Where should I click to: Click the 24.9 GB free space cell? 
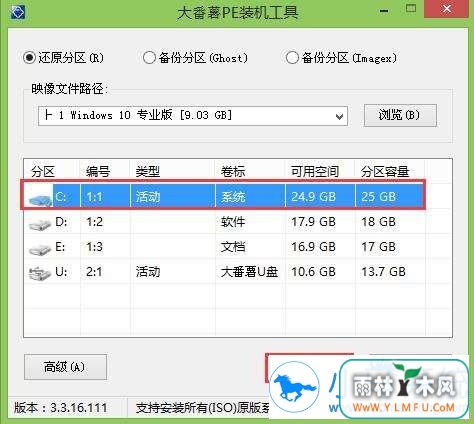(x=313, y=197)
